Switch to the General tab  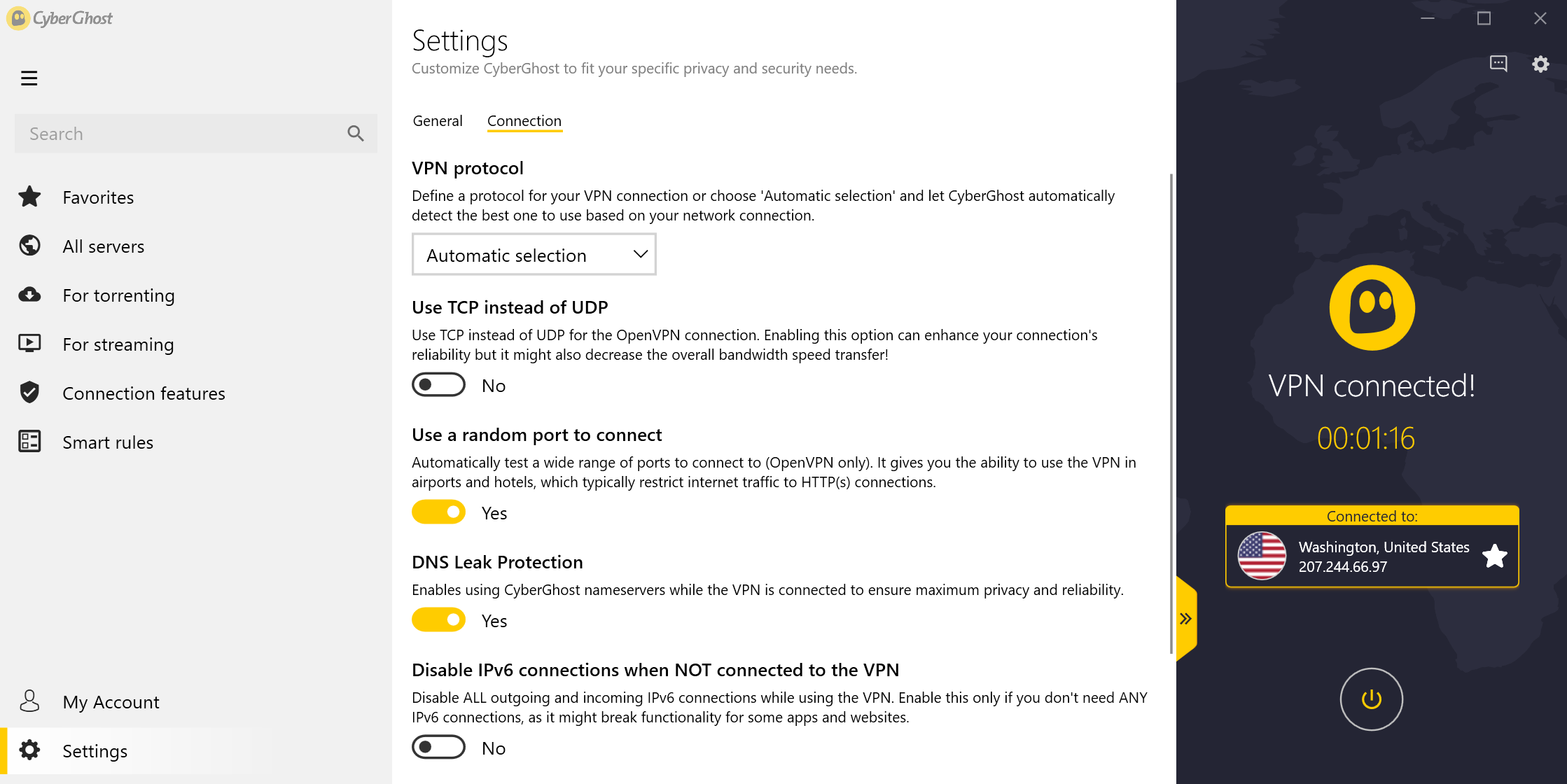click(437, 120)
